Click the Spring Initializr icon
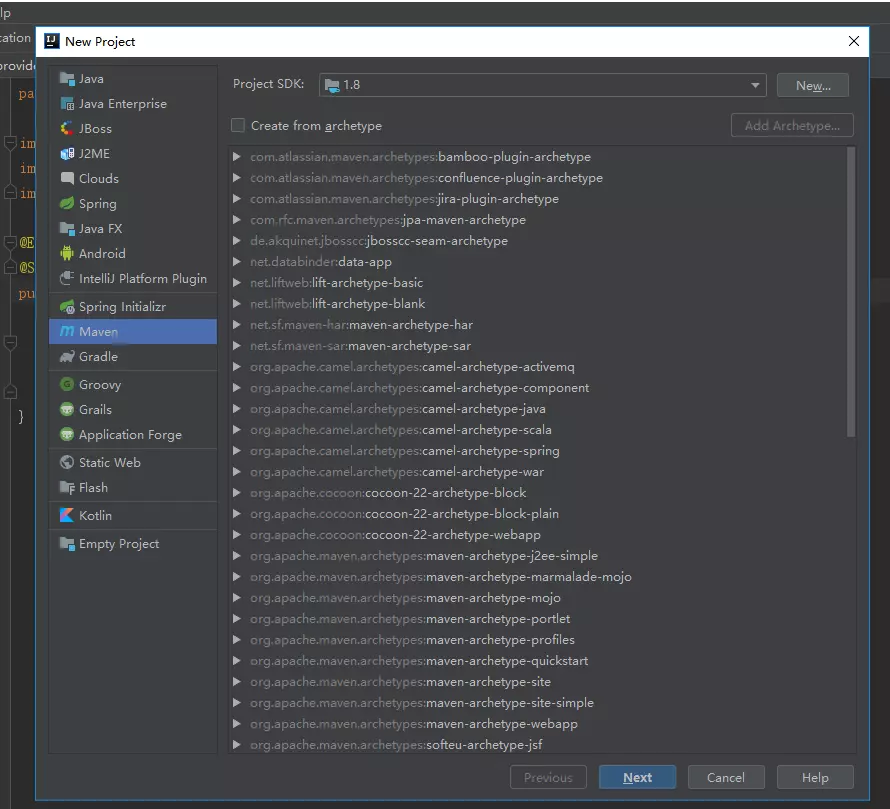The height and width of the screenshot is (809, 890). (67, 307)
